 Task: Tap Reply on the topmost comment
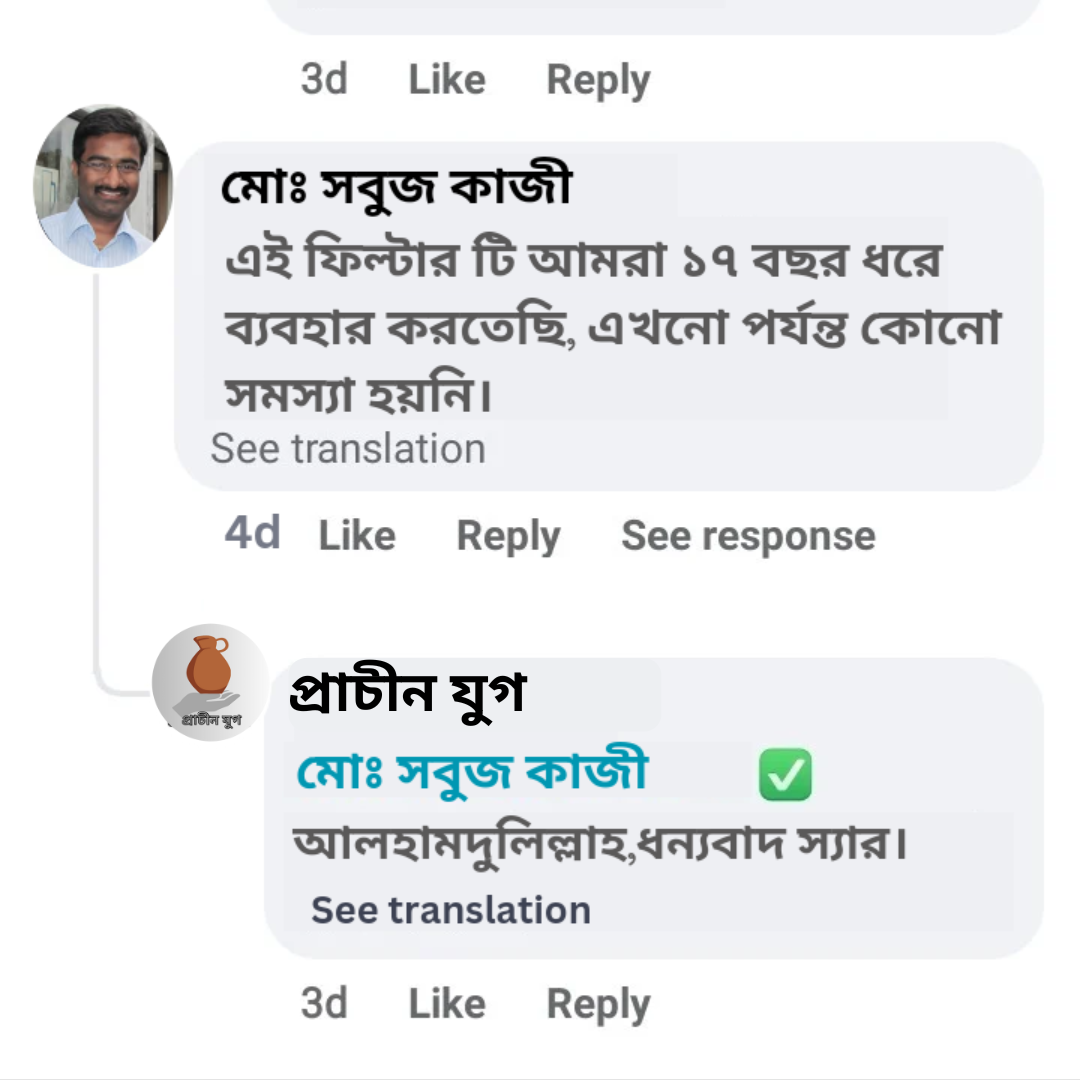click(598, 79)
